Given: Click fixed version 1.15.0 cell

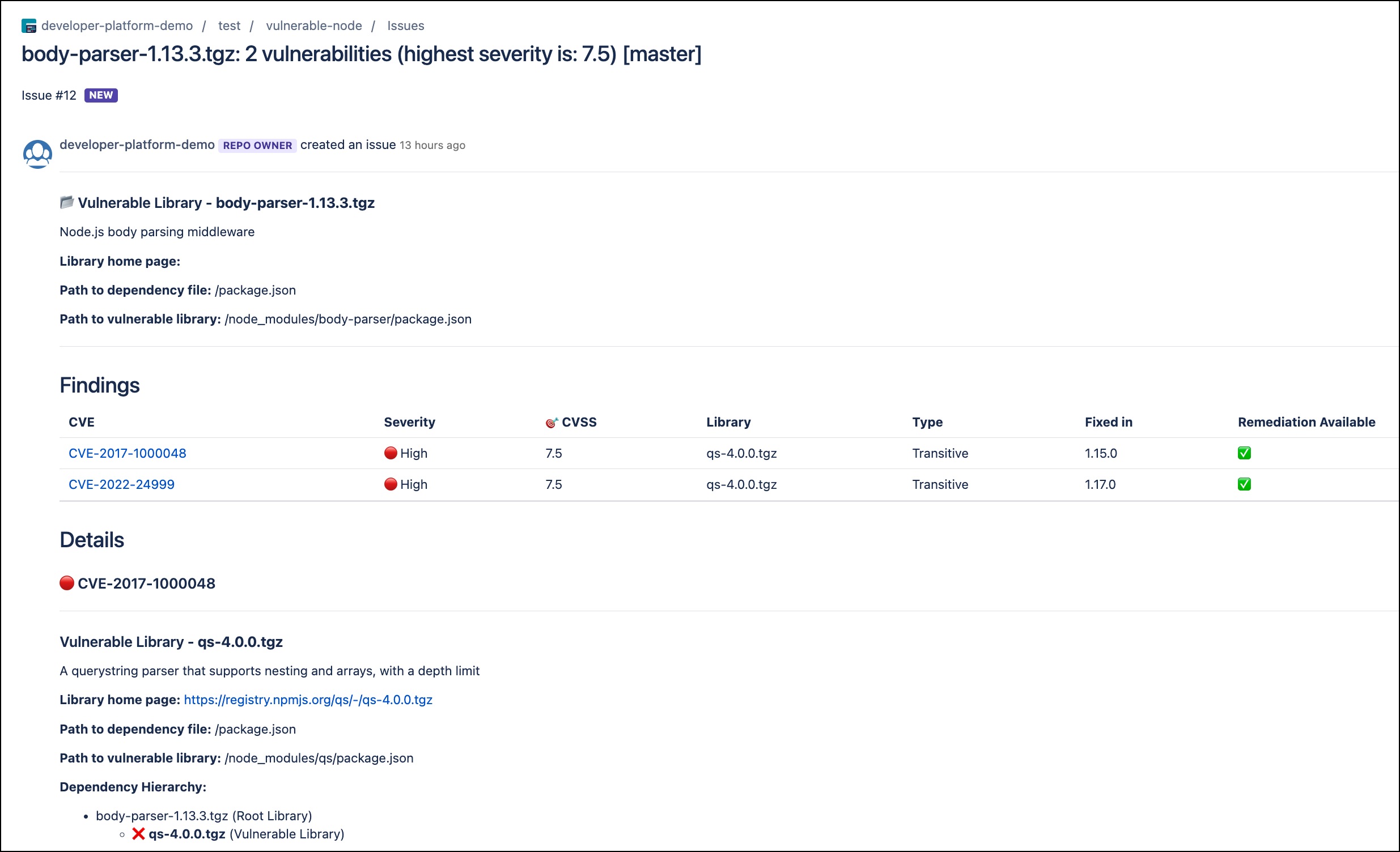Looking at the screenshot, I should 1101,453.
